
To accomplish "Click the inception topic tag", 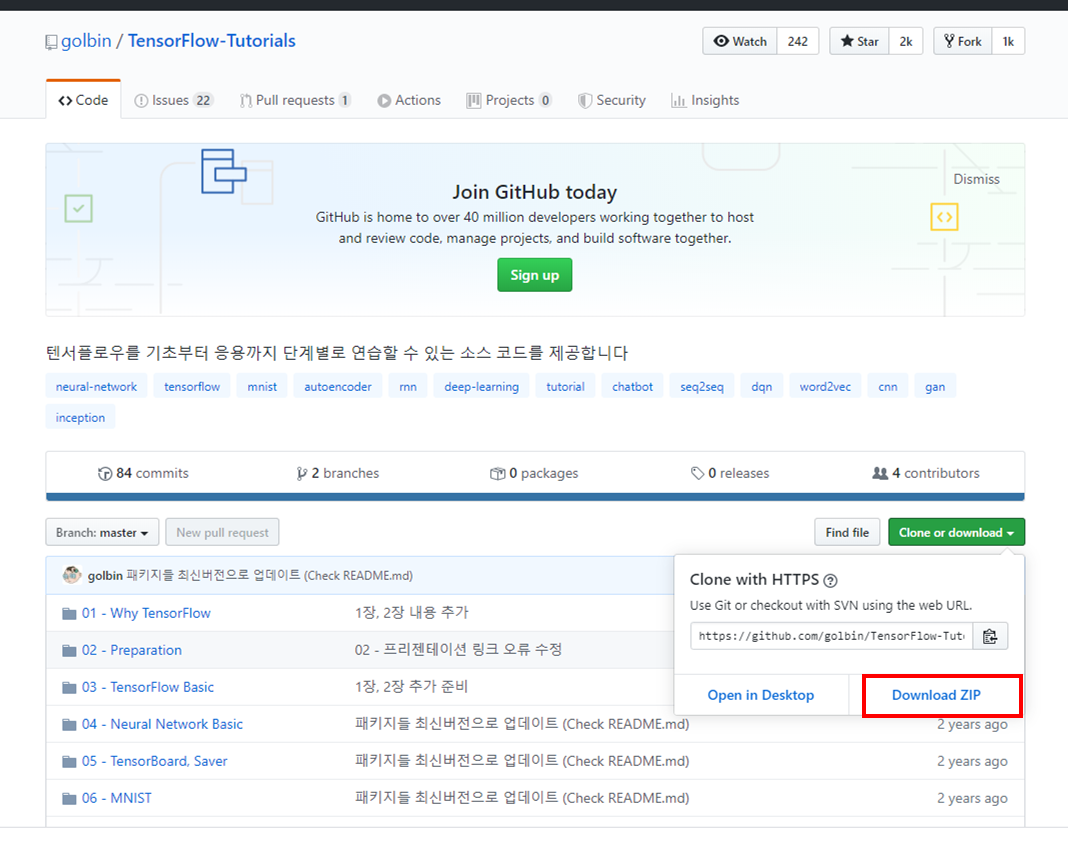I will (80, 418).
